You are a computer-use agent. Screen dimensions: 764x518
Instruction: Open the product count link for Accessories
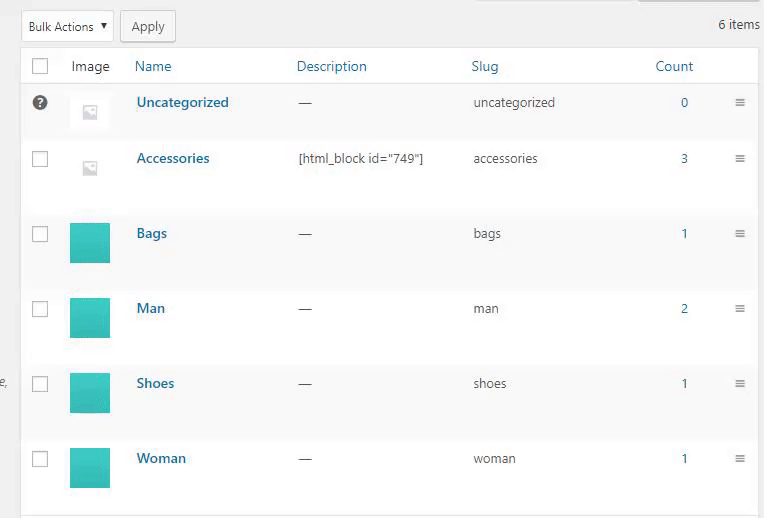(684, 158)
